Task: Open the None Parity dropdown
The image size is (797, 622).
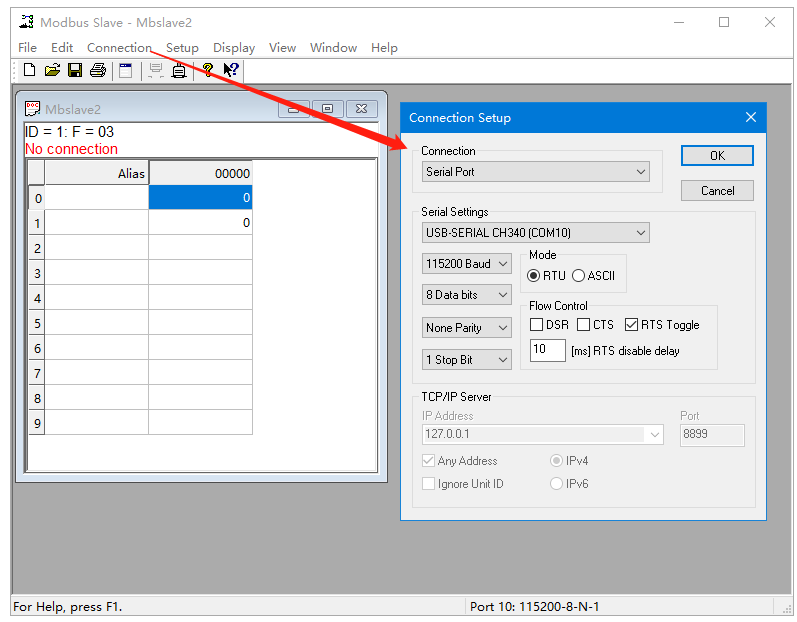Action: [x=467, y=328]
